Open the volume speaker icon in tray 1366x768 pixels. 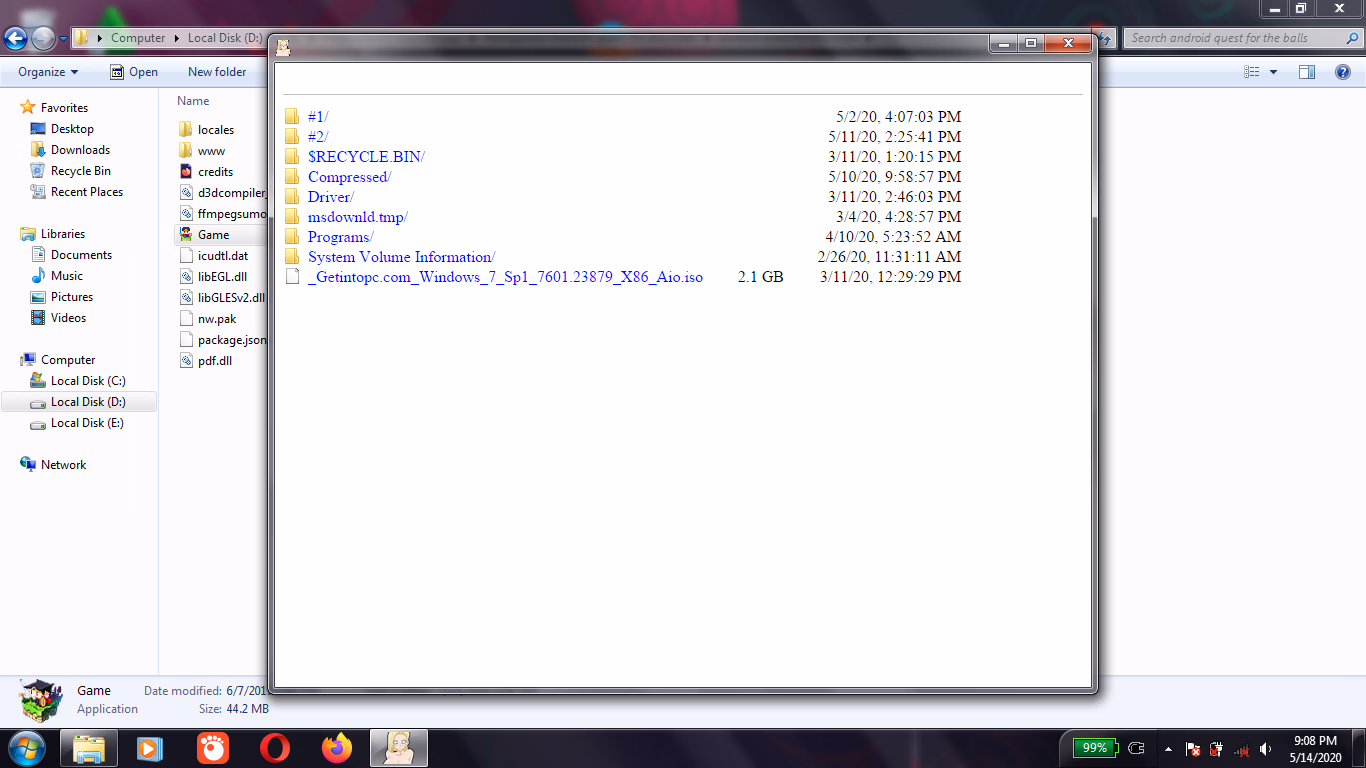click(1265, 748)
